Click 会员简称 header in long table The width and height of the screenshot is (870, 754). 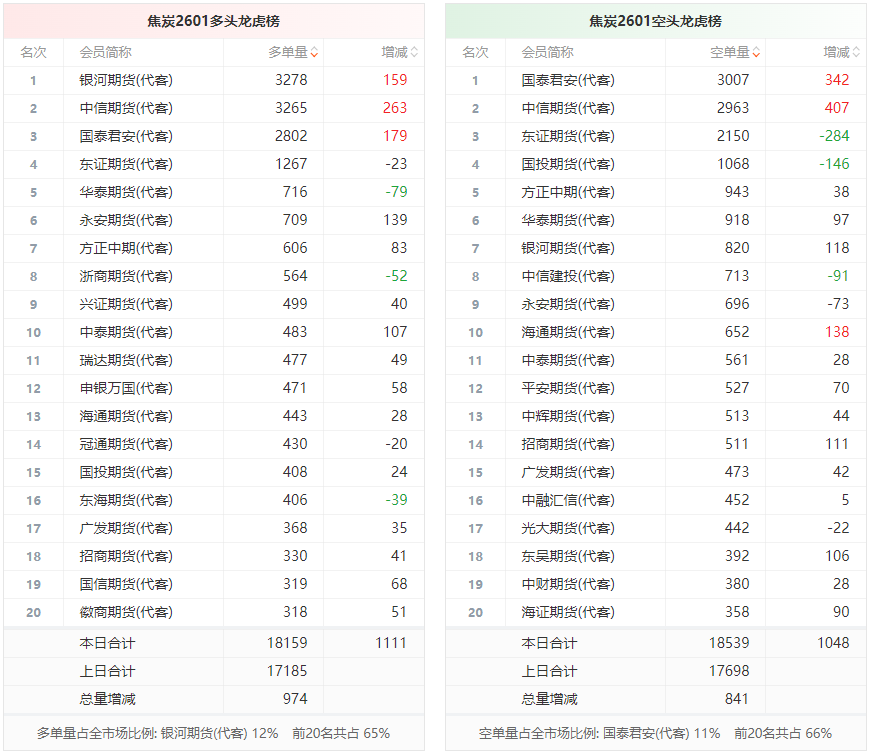[x=105, y=53]
